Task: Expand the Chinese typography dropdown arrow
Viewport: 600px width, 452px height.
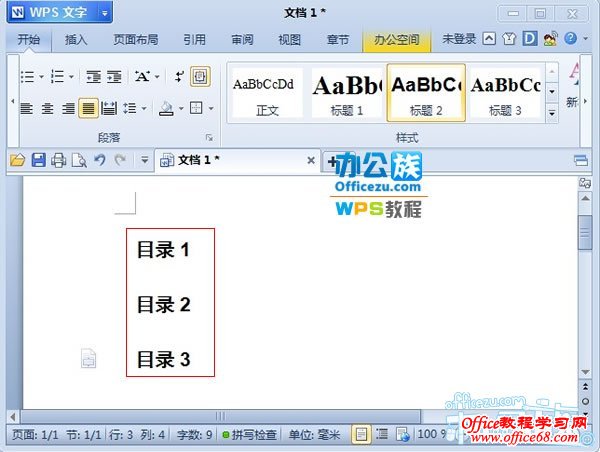Action: pos(157,77)
